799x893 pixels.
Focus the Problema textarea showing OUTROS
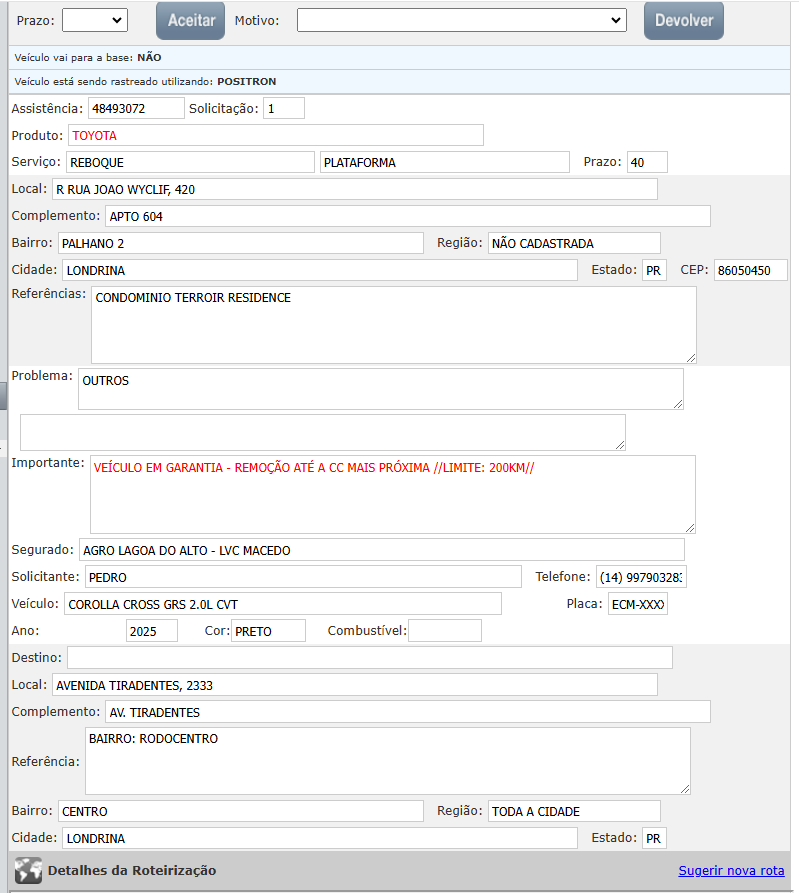coord(380,388)
